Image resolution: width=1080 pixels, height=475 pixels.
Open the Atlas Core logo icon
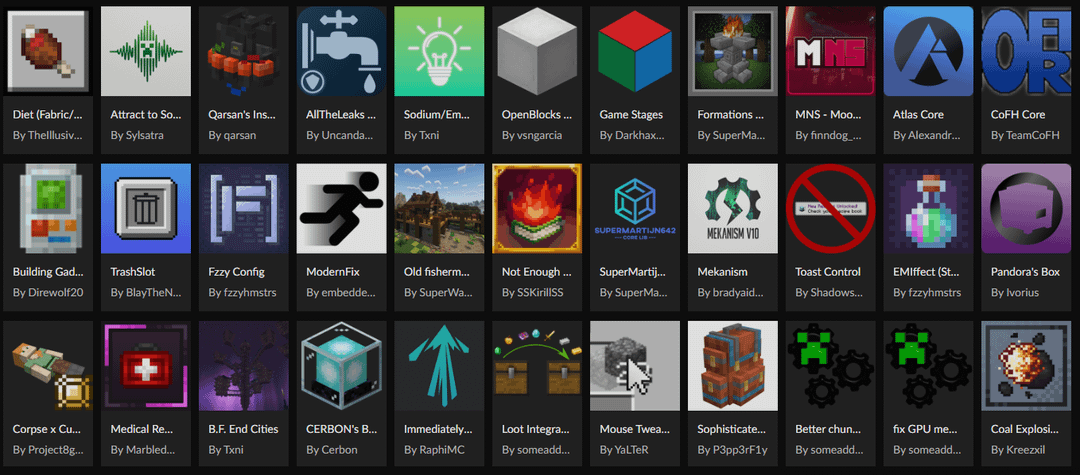coord(928,50)
